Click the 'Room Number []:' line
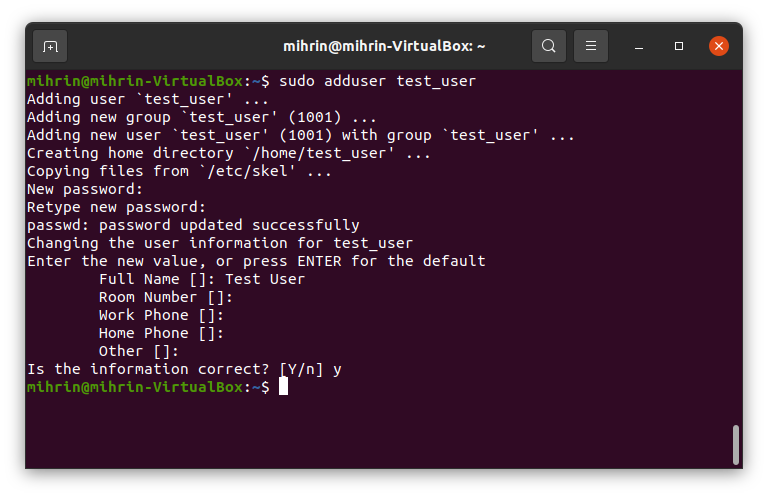768x497 pixels. 165,297
